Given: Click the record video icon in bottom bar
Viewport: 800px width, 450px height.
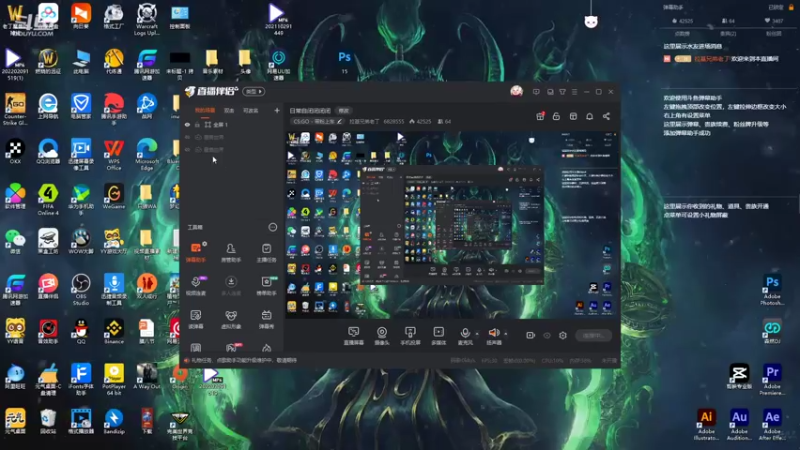Looking at the screenshot, I should pos(531,335).
